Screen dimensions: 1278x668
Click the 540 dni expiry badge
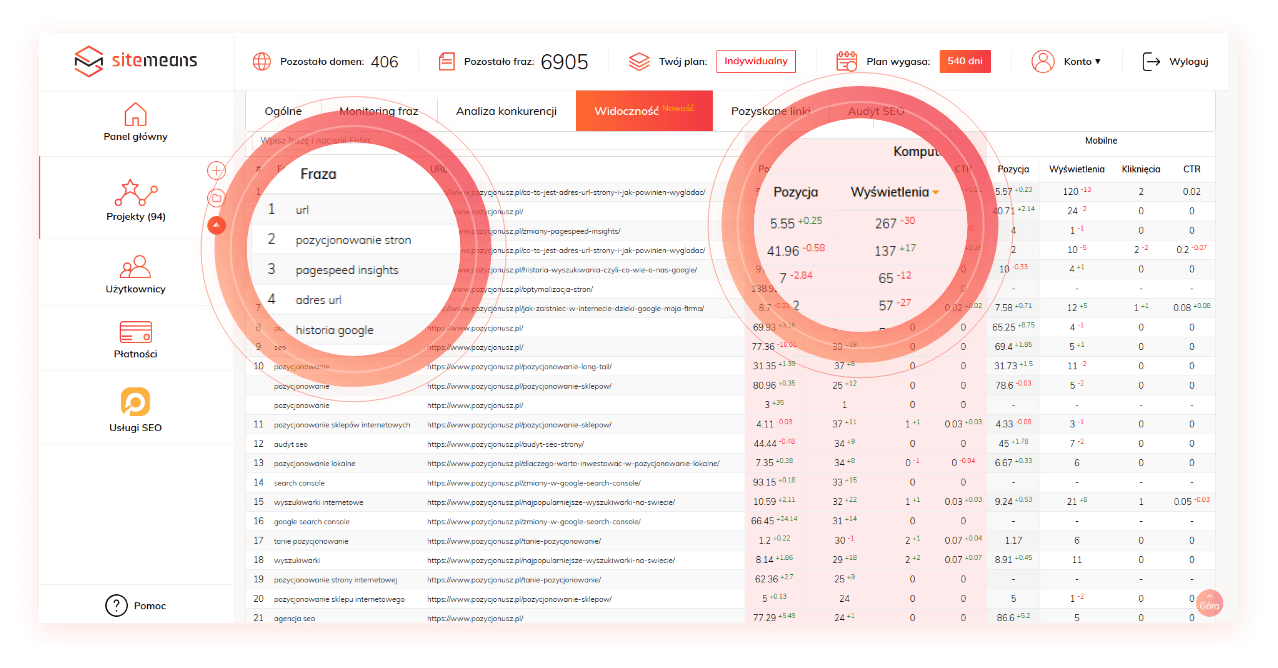(x=965, y=61)
